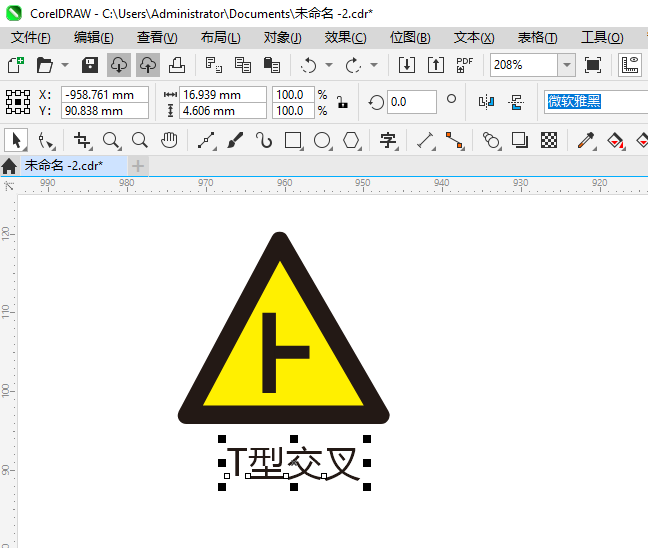Click the object width field 16.939 mm
Image resolution: width=648 pixels, height=548 pixels.
pyautogui.click(x=223, y=95)
